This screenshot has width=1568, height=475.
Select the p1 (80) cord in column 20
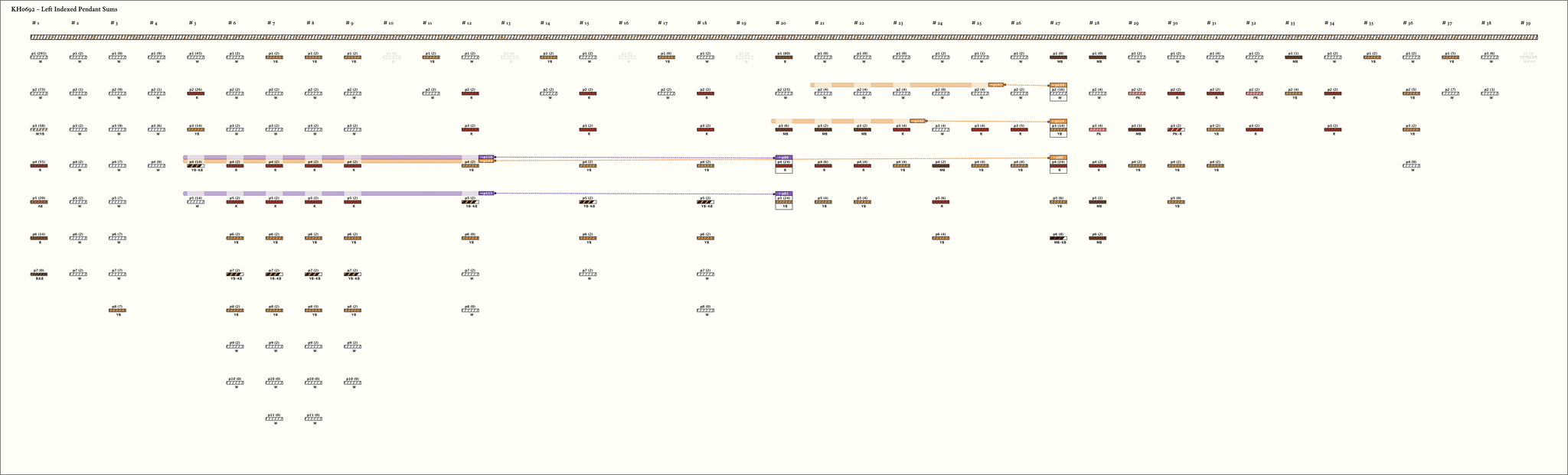[x=784, y=57]
